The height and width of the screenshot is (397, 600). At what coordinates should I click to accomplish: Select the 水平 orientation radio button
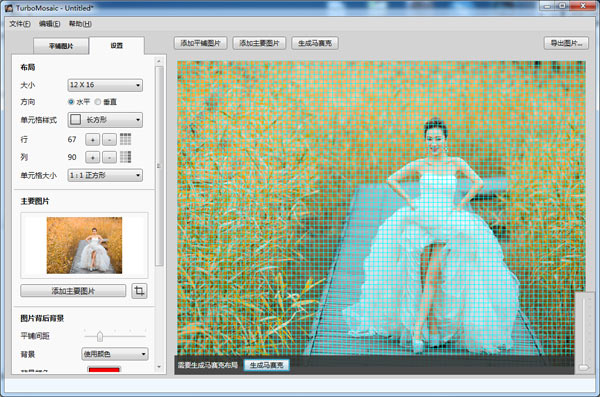(x=71, y=102)
